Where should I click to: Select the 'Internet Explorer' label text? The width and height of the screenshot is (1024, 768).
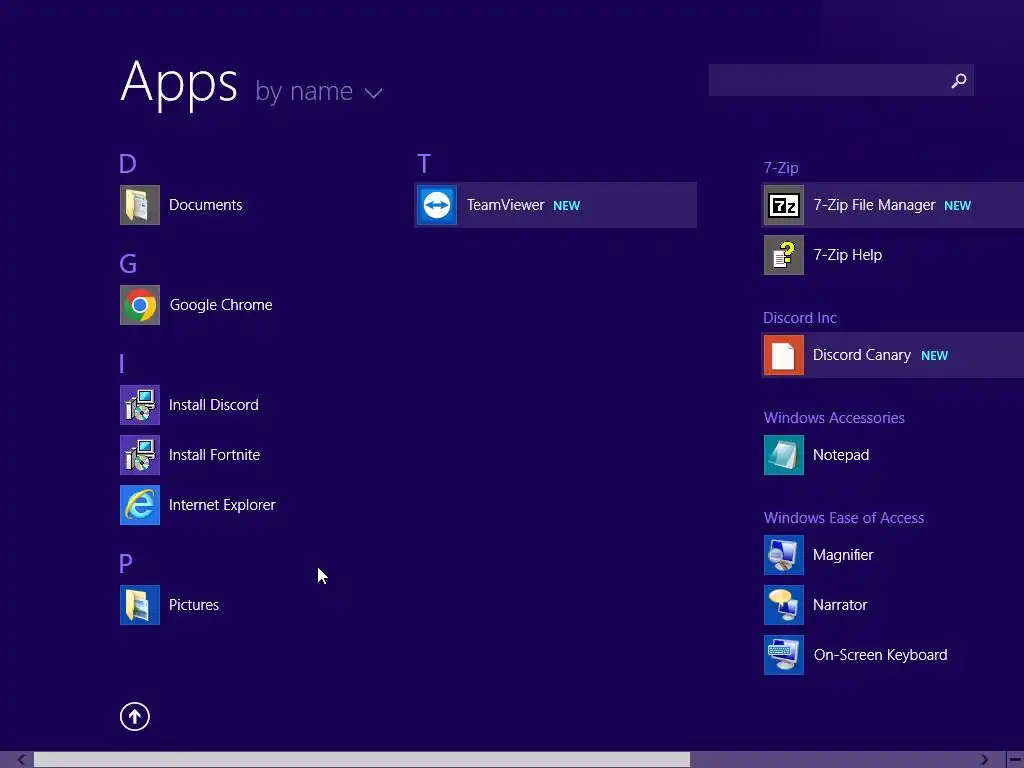tap(222, 505)
